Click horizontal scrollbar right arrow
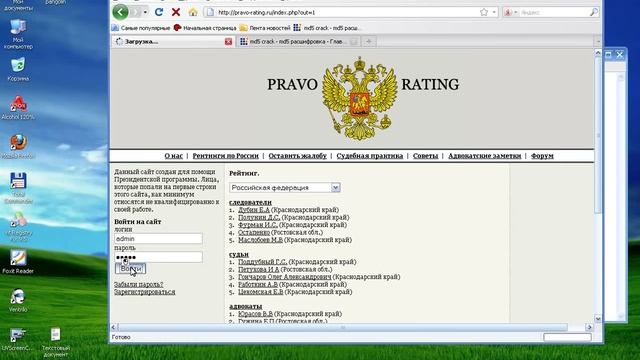This screenshot has width=640, height=360. [x=589, y=327]
